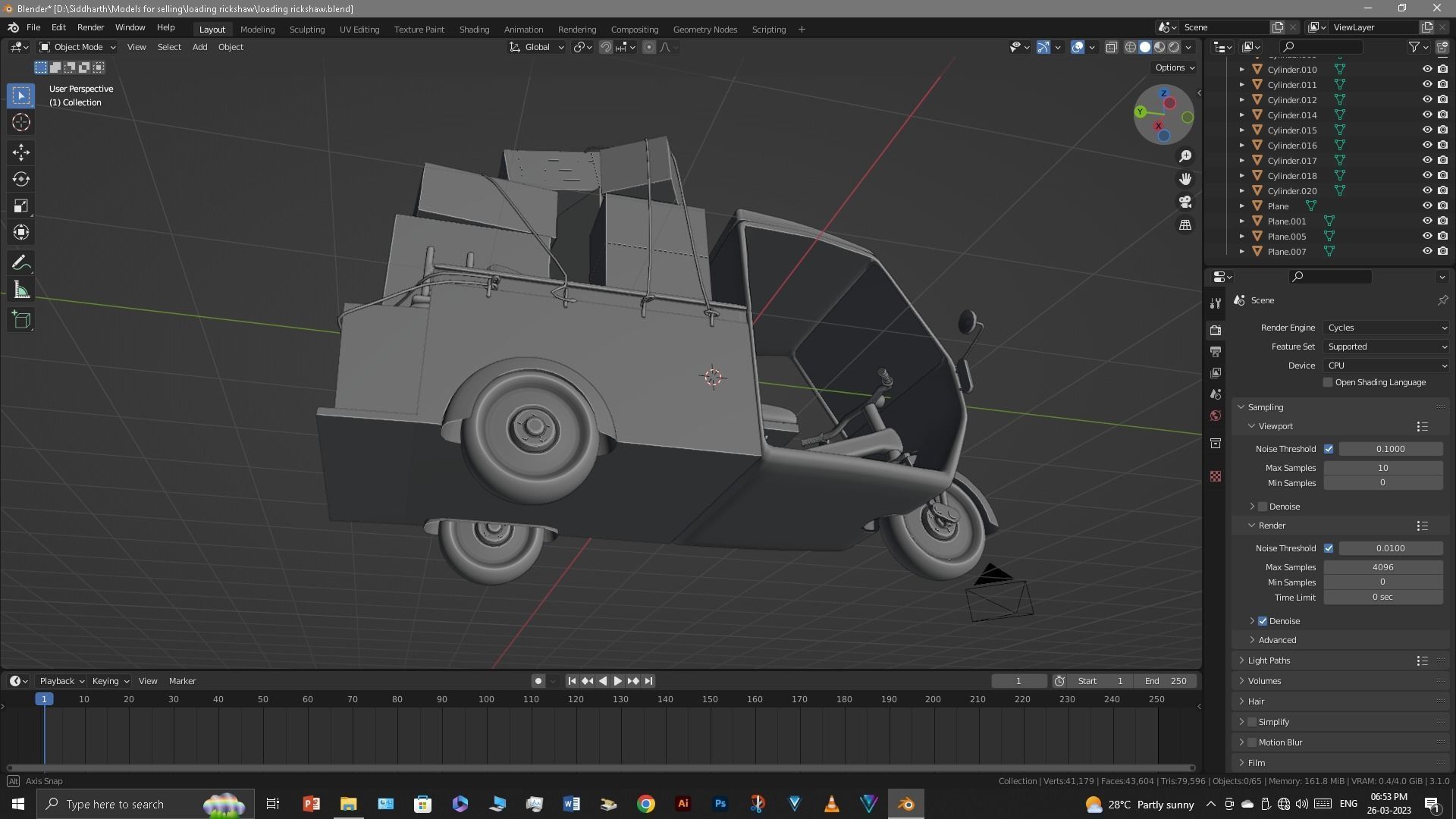1456x819 pixels.
Task: Open the Object Mode dropdown
Action: point(77,47)
